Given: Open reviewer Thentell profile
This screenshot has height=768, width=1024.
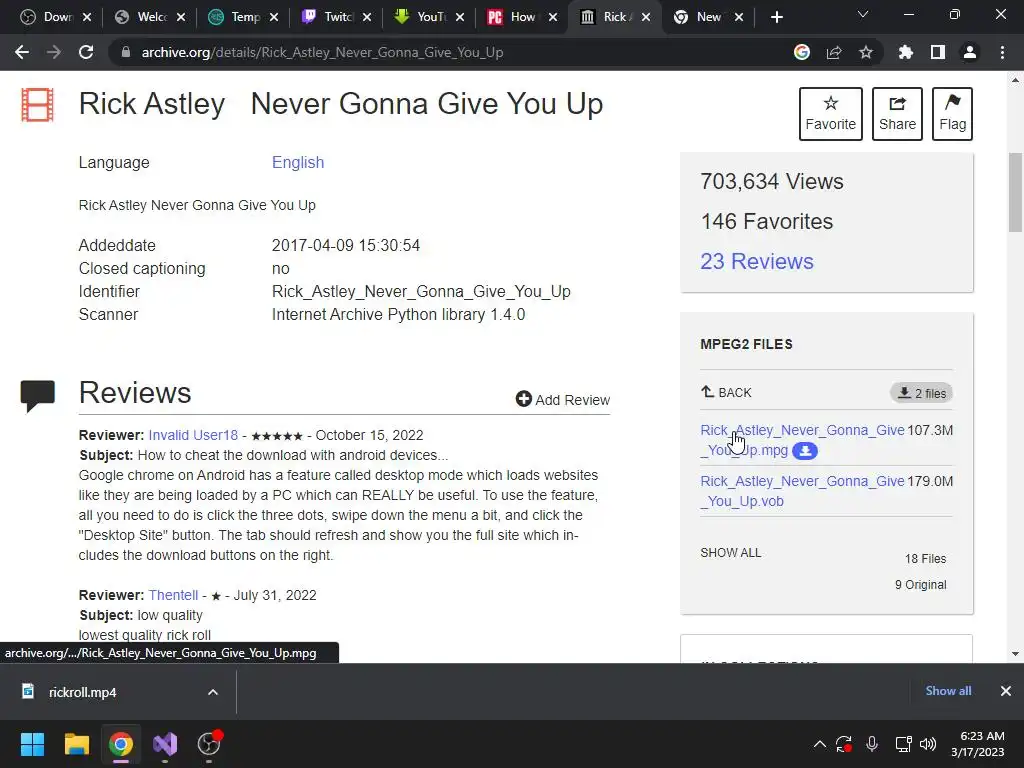Looking at the screenshot, I should coord(173,595).
